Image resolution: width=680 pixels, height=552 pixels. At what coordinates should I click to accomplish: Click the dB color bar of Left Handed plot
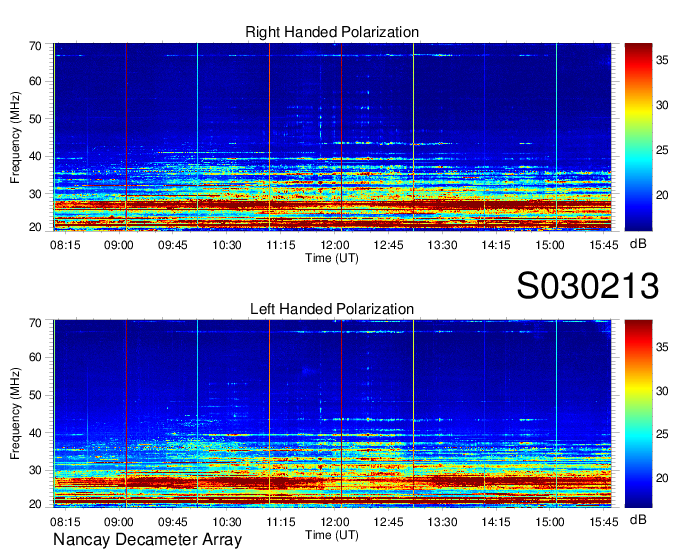click(638, 413)
